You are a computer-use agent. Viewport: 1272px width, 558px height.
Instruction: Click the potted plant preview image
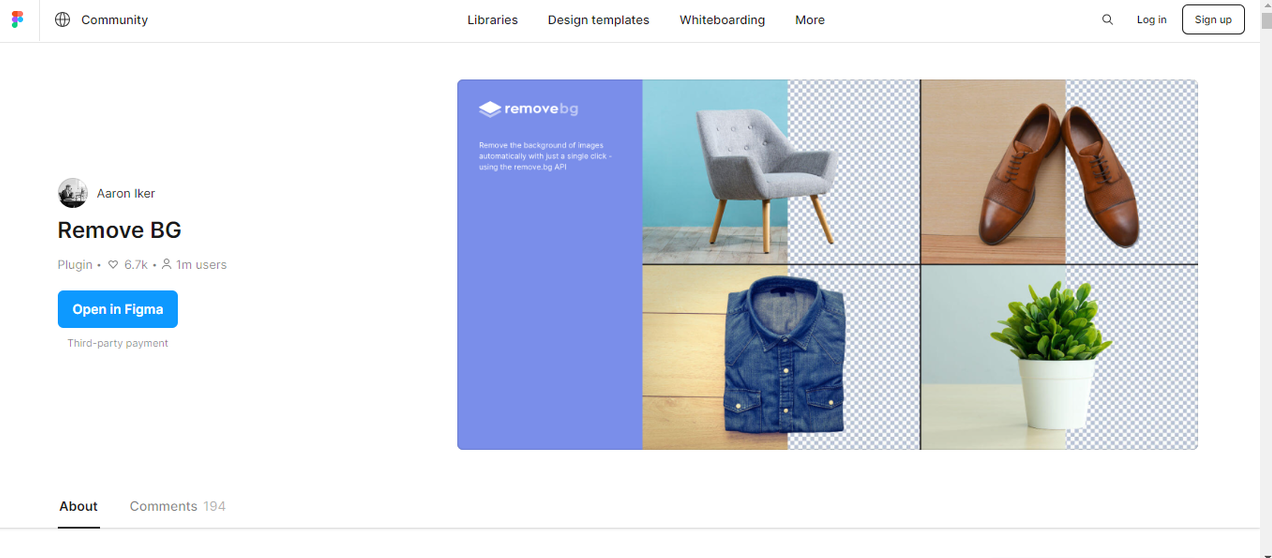coord(1059,357)
